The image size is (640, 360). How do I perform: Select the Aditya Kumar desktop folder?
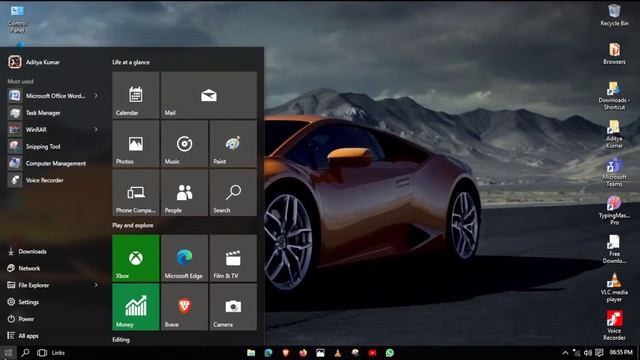tap(614, 134)
